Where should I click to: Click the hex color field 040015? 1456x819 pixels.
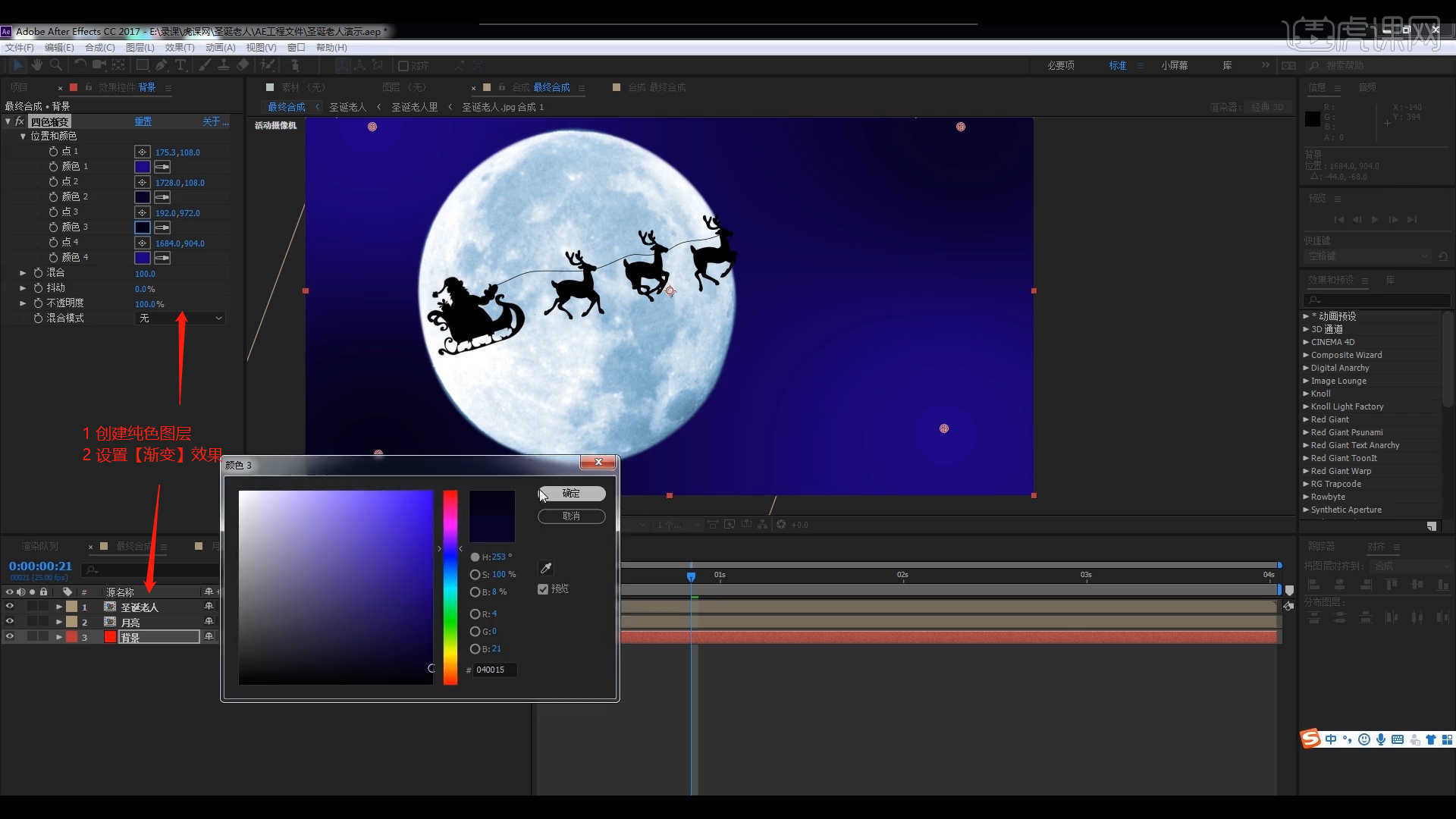(494, 670)
